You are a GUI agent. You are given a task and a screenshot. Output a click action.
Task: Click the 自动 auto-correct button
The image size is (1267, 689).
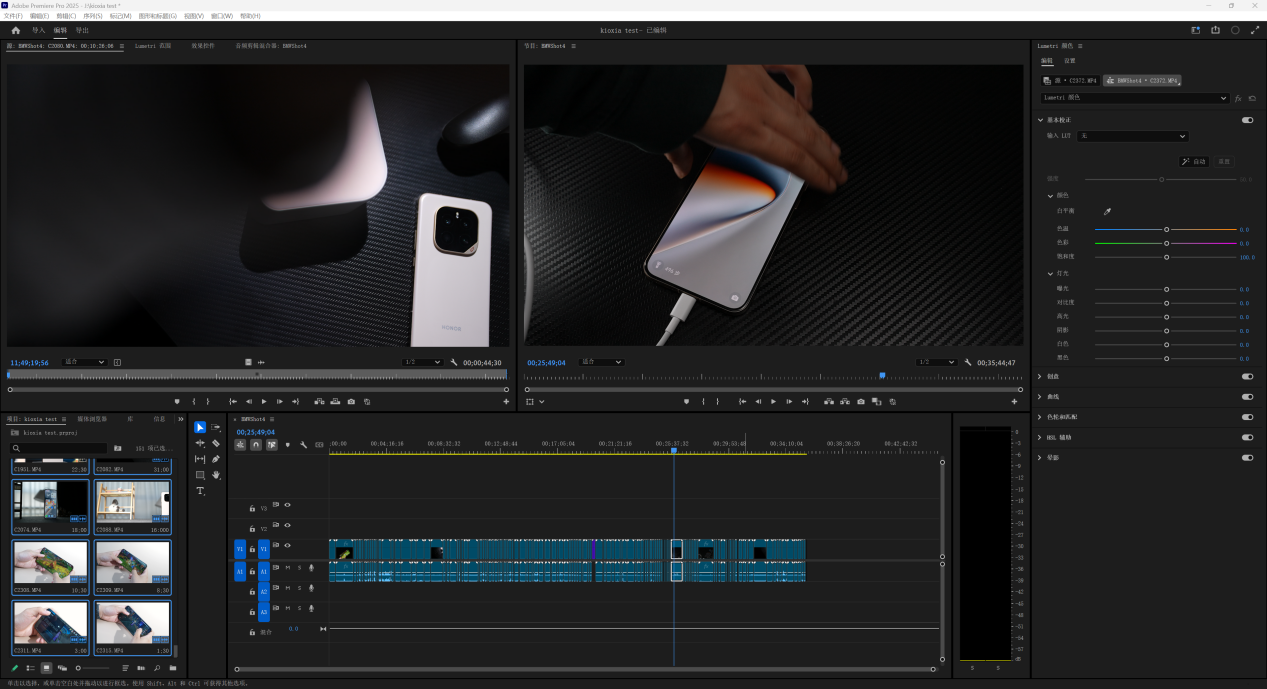coord(1194,161)
